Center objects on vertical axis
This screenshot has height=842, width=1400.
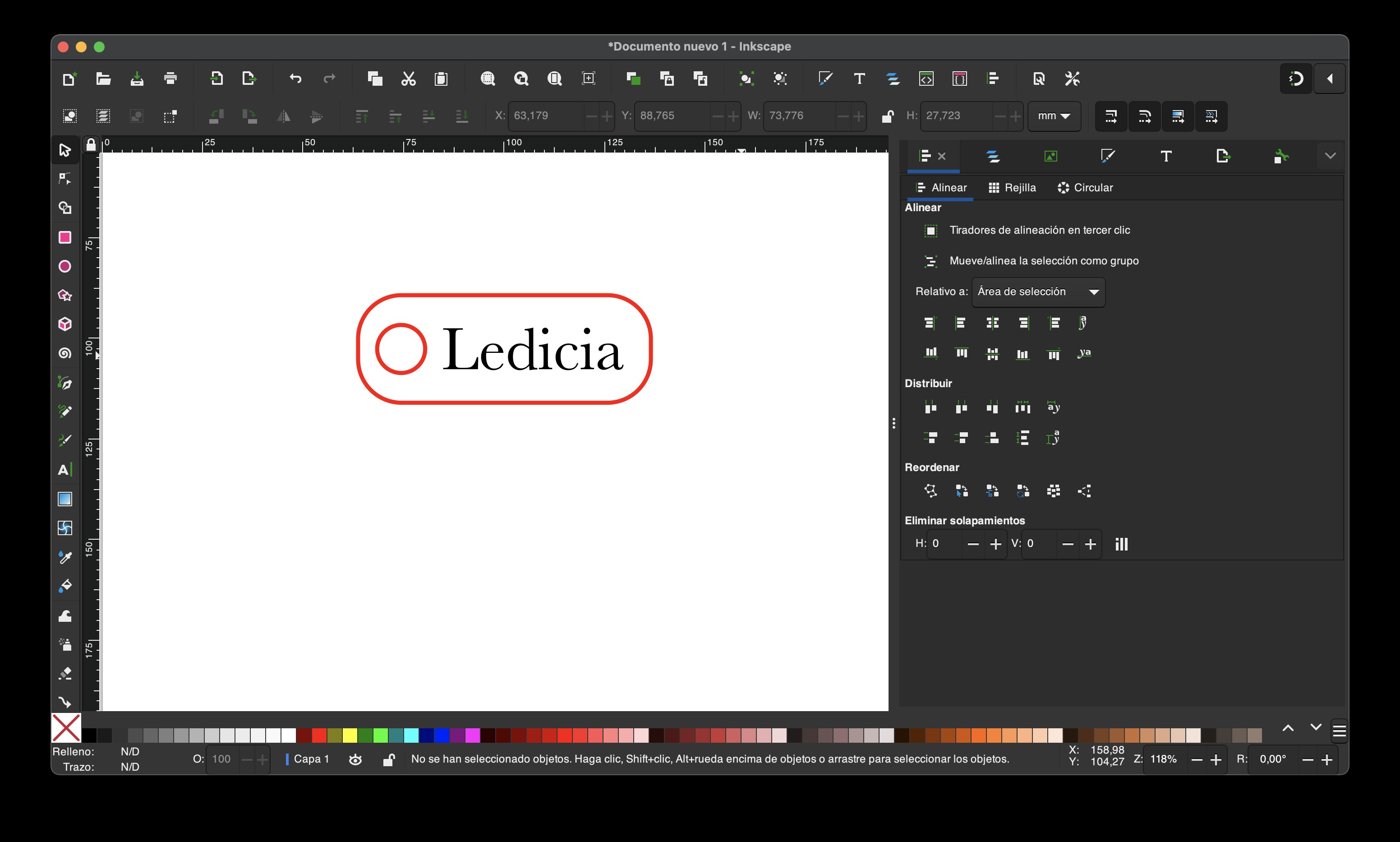click(992, 323)
